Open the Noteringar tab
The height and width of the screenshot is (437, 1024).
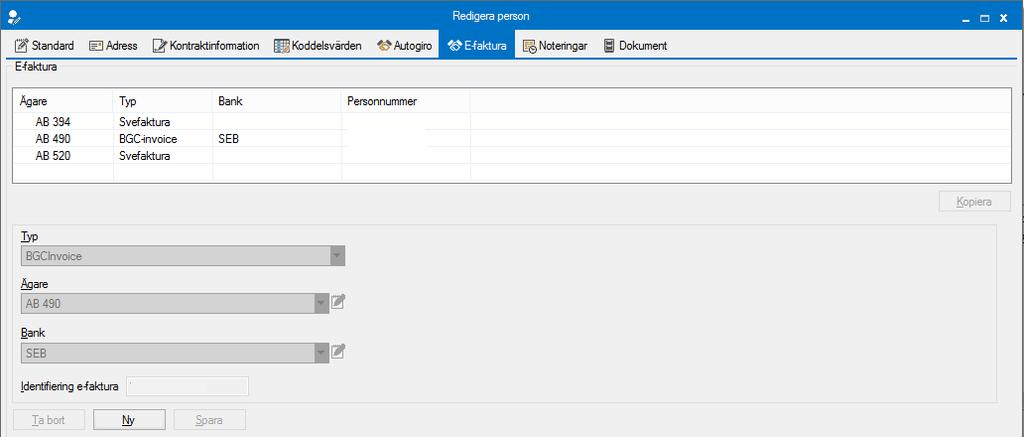(555, 46)
